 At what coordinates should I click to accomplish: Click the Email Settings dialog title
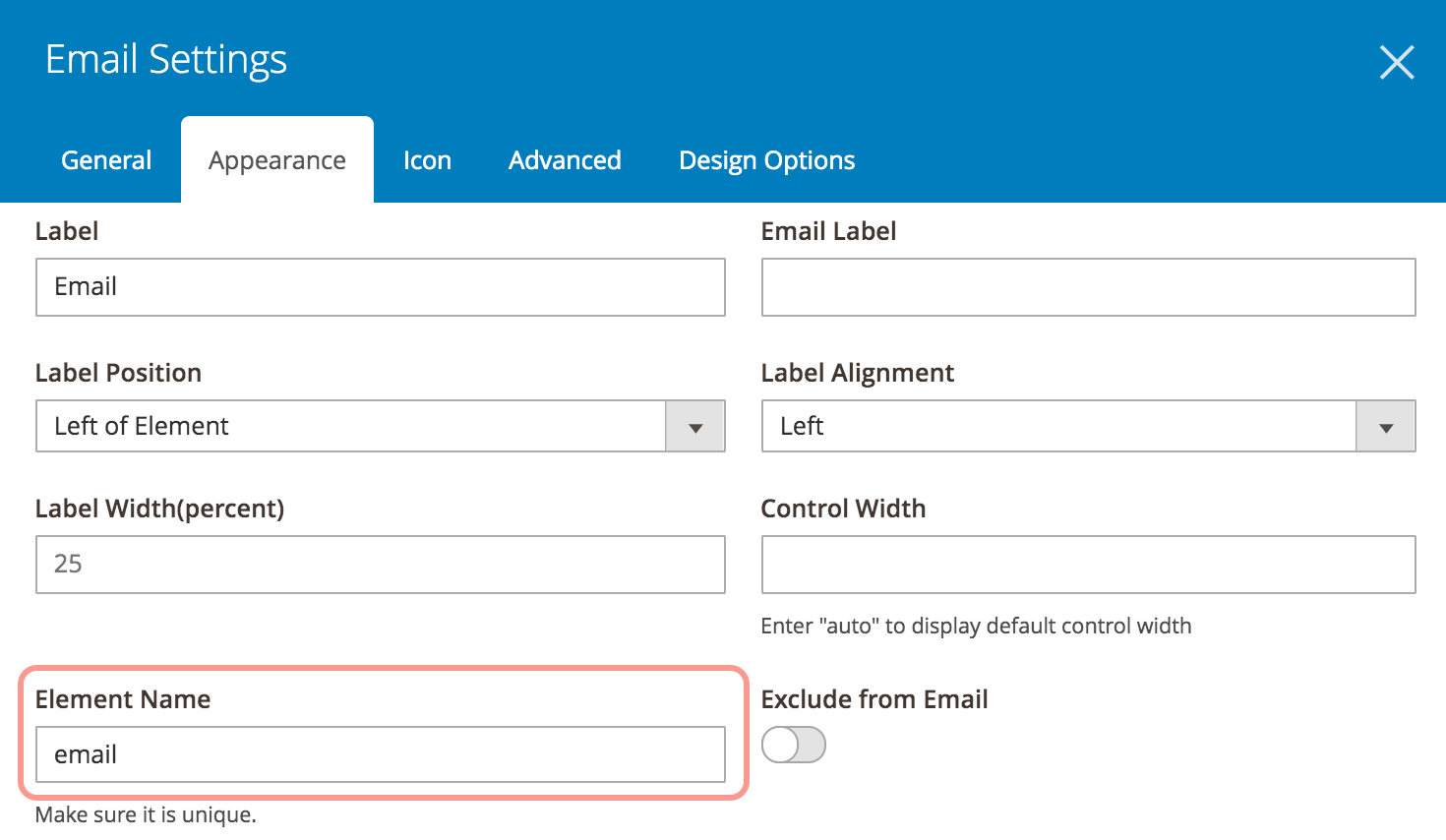[x=166, y=60]
